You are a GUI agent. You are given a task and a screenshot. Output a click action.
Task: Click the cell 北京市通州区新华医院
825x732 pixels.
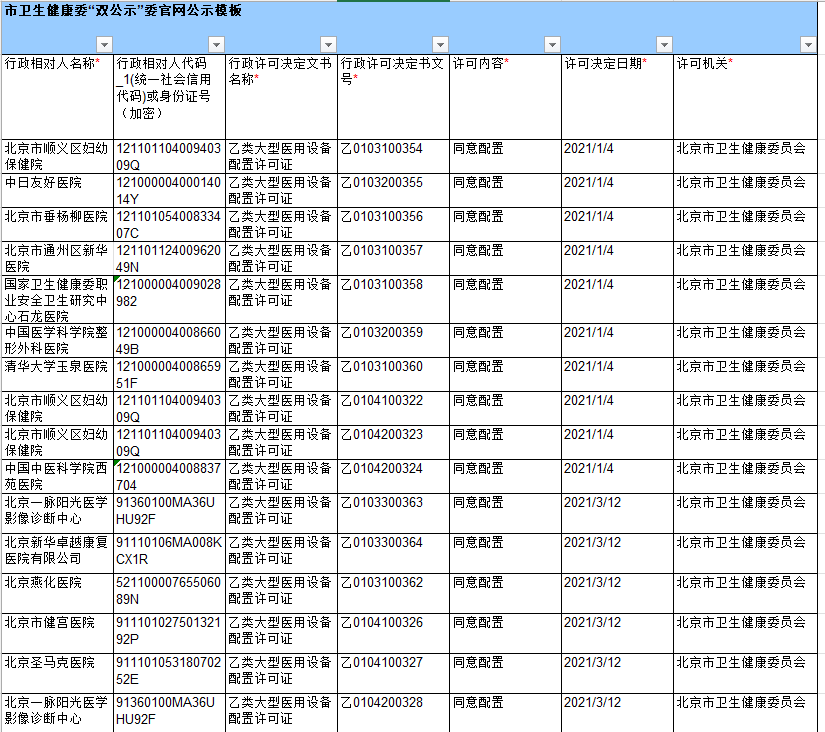click(57, 258)
